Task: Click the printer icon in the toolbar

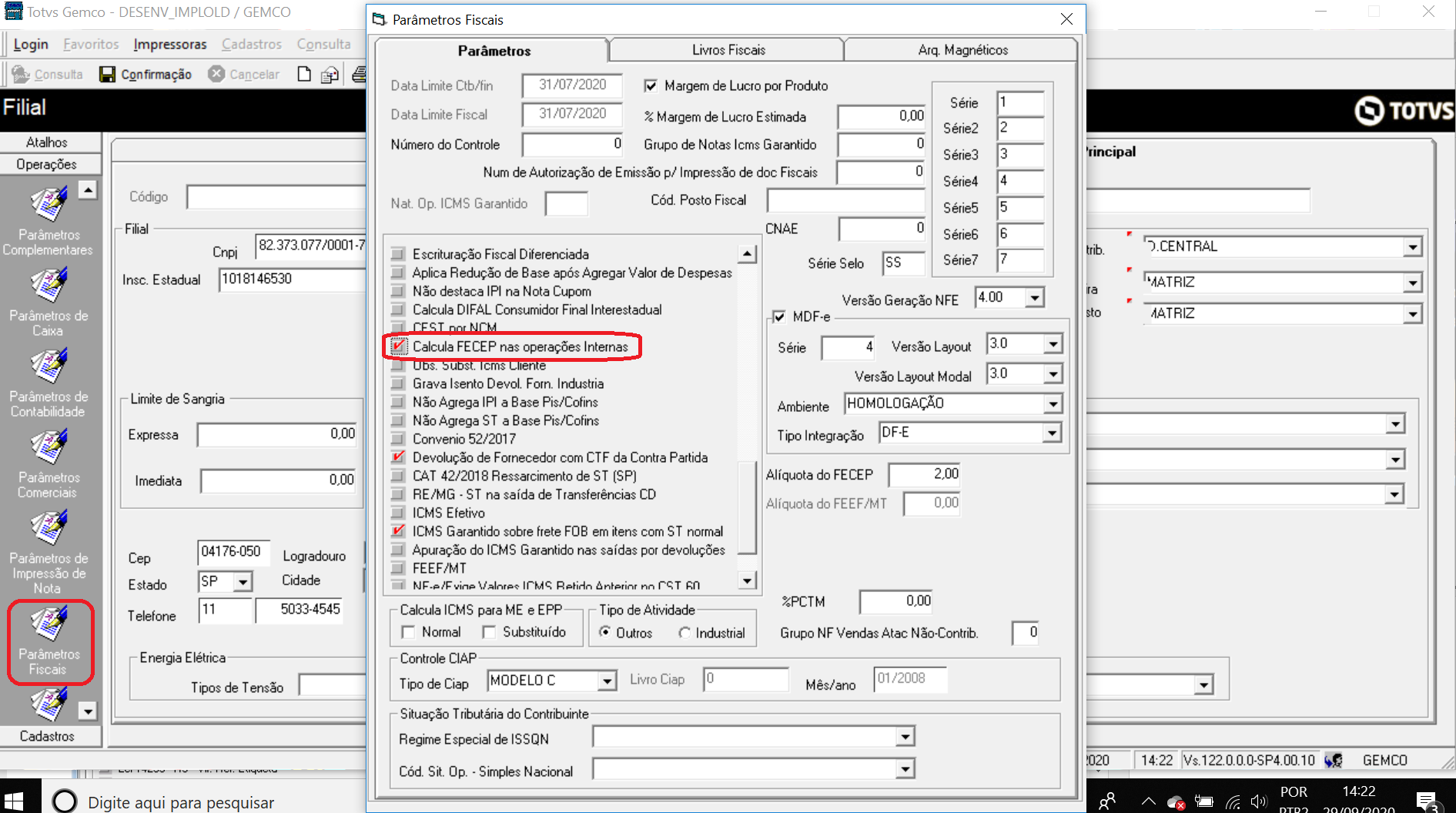Action: point(359,74)
